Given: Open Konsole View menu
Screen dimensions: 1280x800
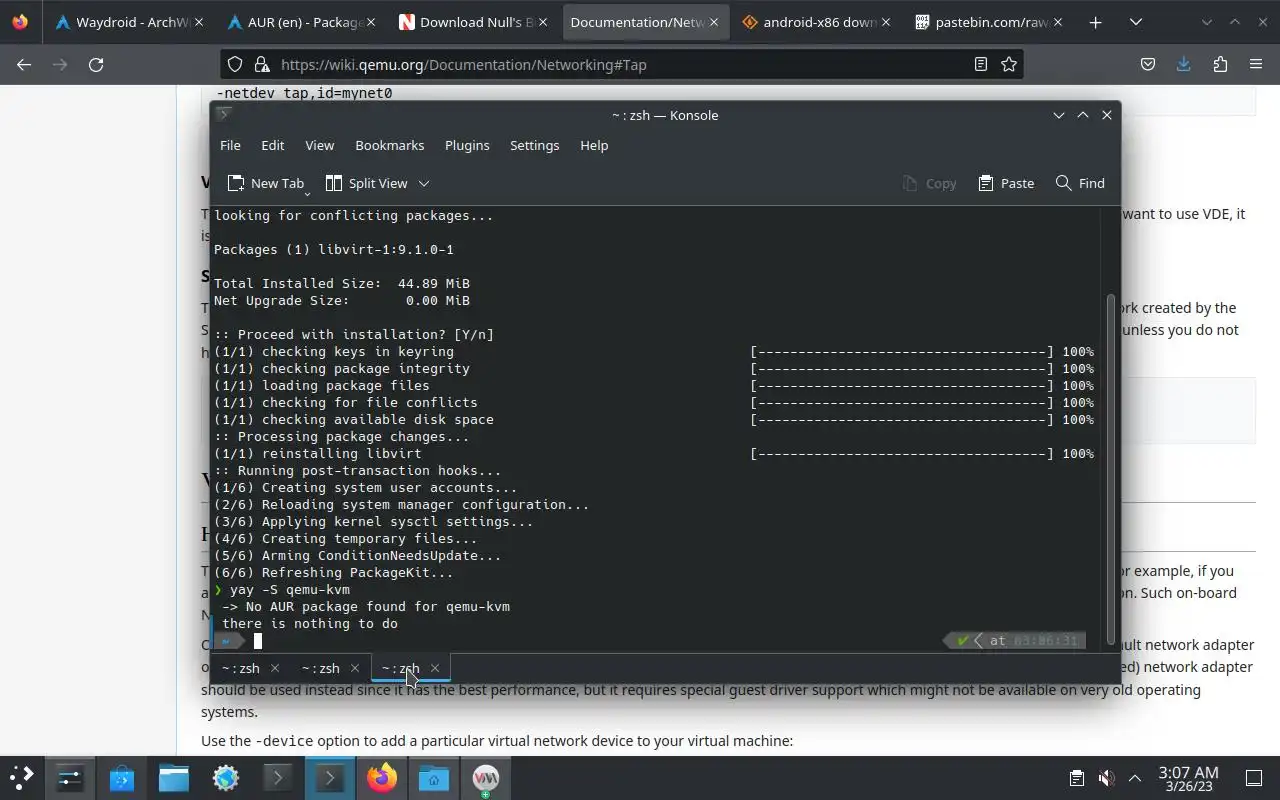Looking at the screenshot, I should (320, 145).
